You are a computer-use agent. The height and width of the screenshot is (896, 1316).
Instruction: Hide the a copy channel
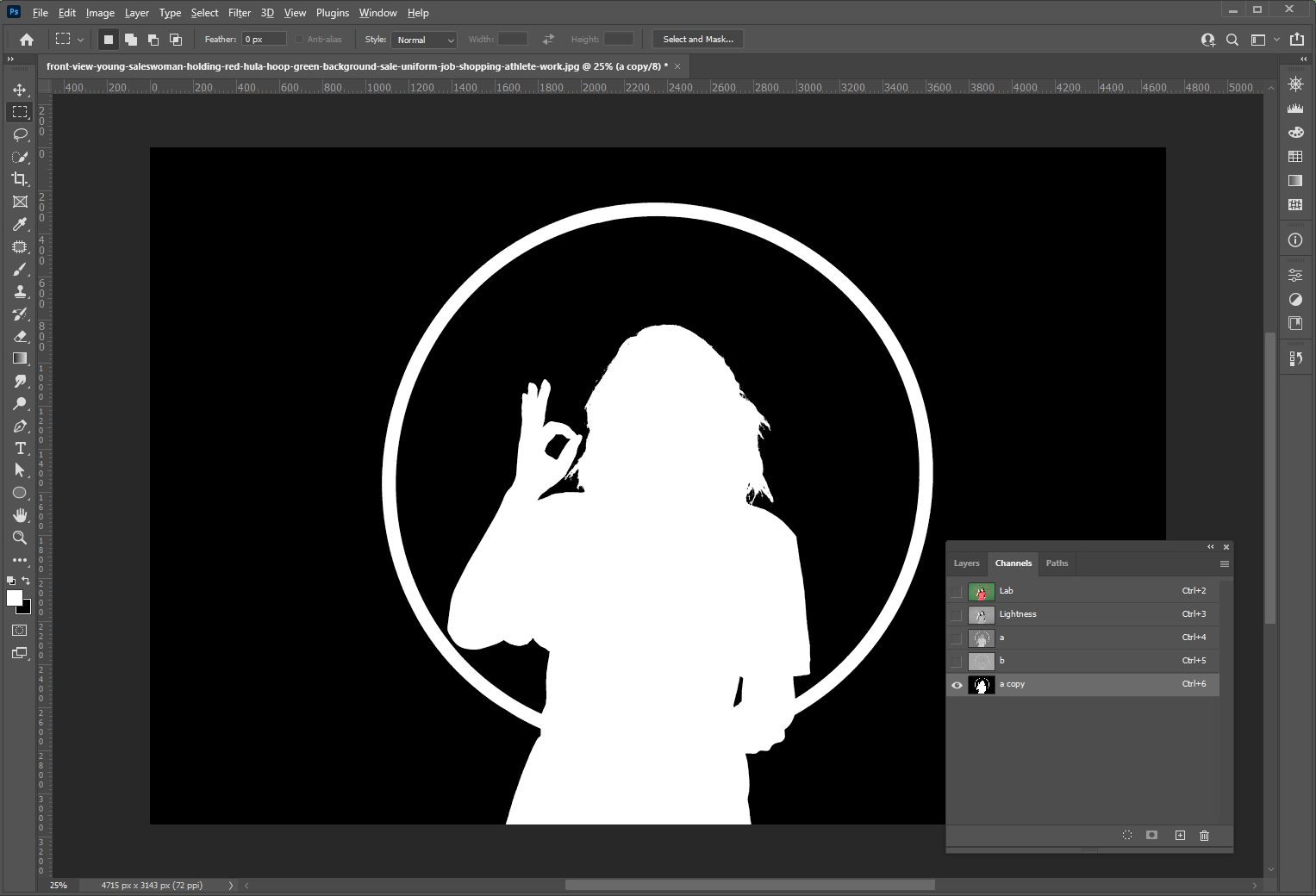[957, 685]
